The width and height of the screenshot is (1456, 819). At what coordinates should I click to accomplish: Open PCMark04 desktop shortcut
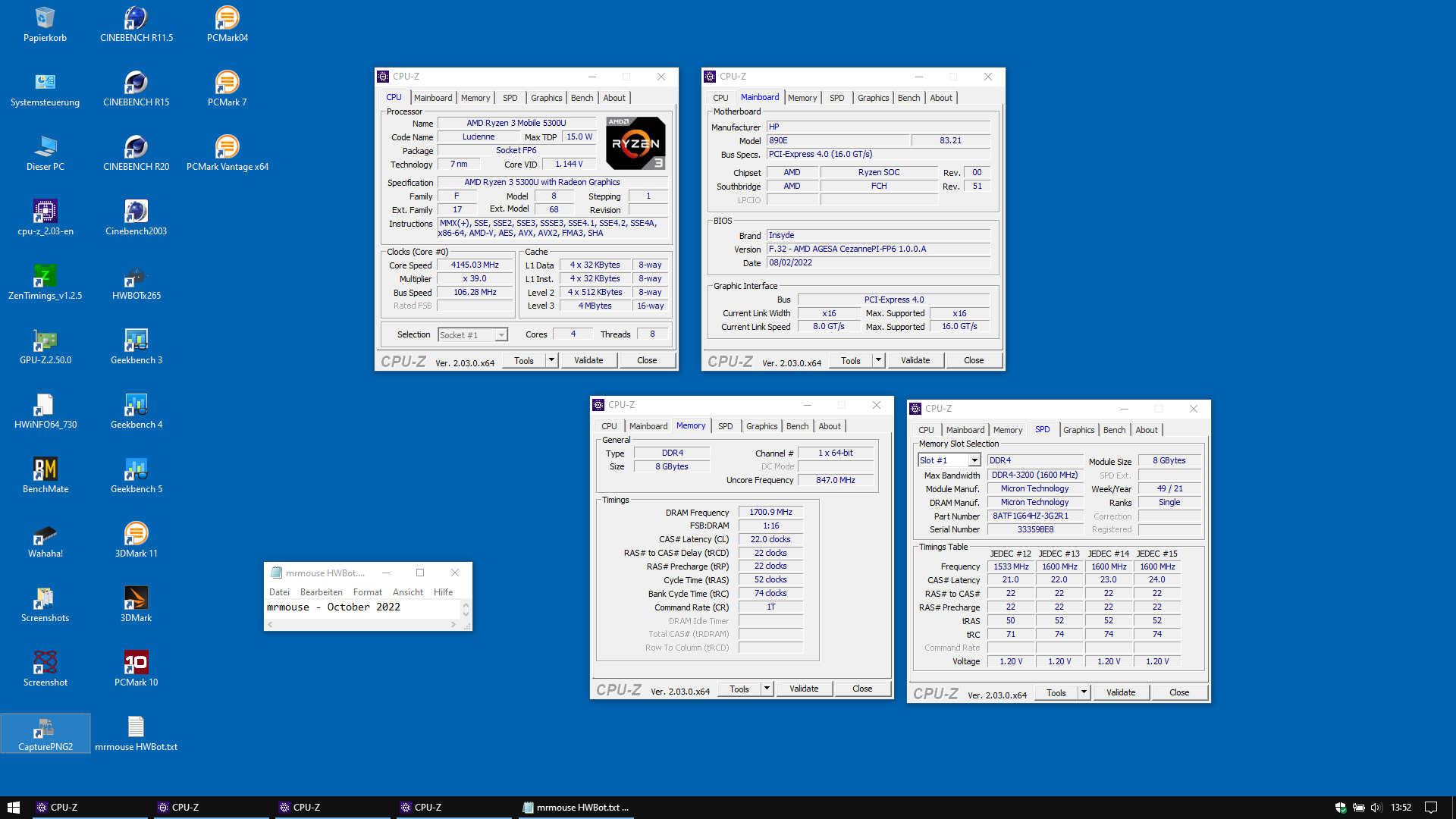[x=227, y=24]
